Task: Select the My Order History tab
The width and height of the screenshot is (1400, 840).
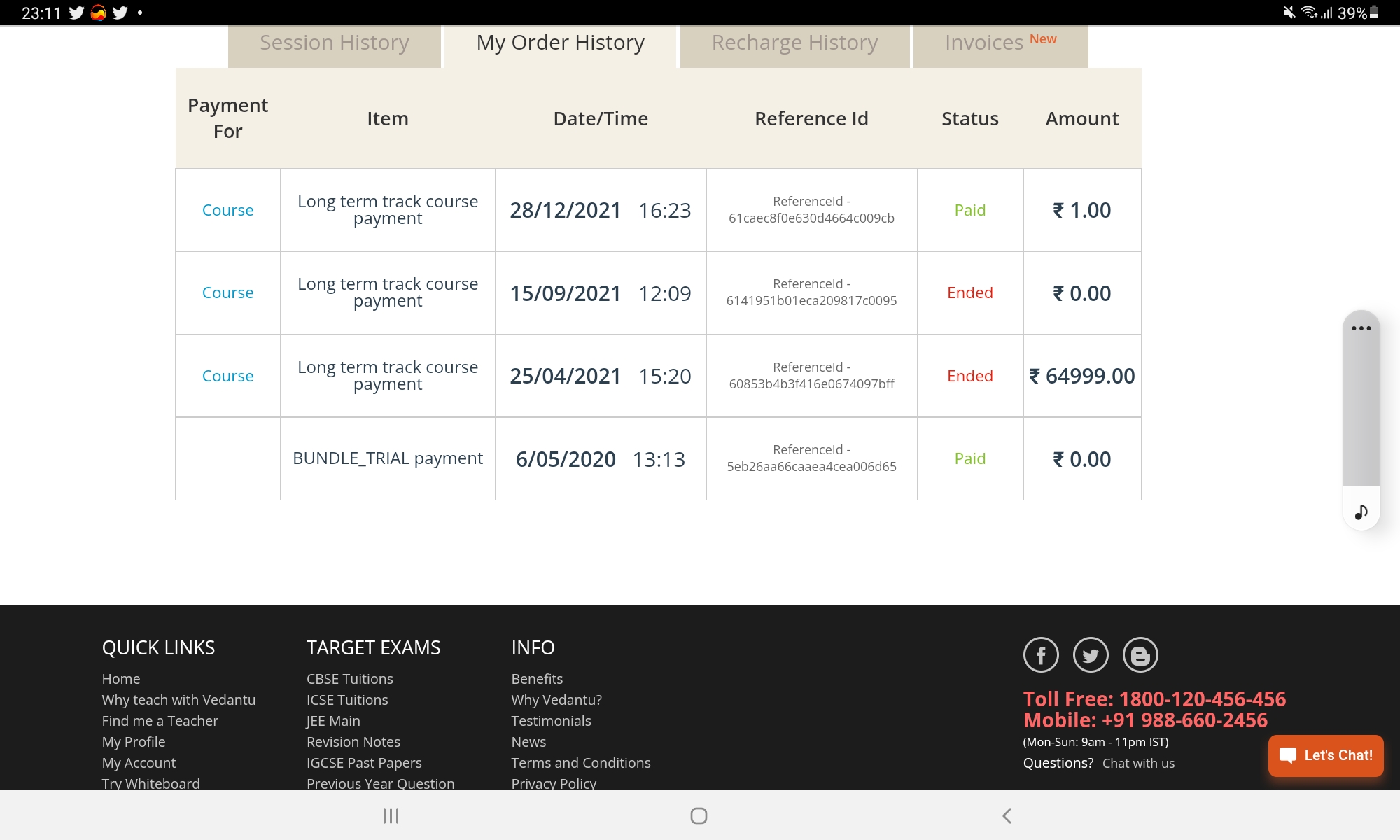Action: pyautogui.click(x=560, y=43)
